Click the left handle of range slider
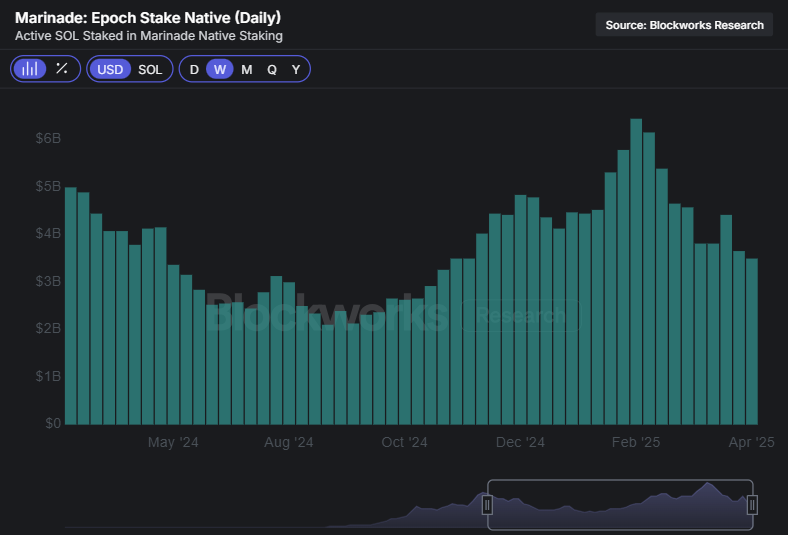The image size is (788, 535). (488, 505)
